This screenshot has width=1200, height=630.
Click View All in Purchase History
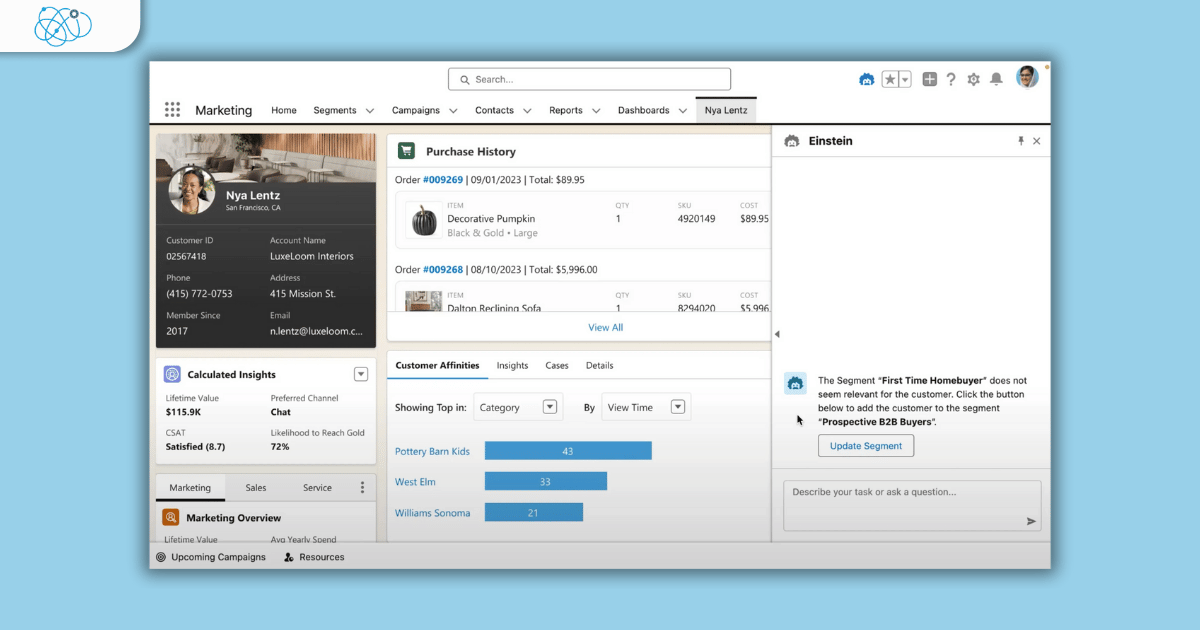(605, 327)
